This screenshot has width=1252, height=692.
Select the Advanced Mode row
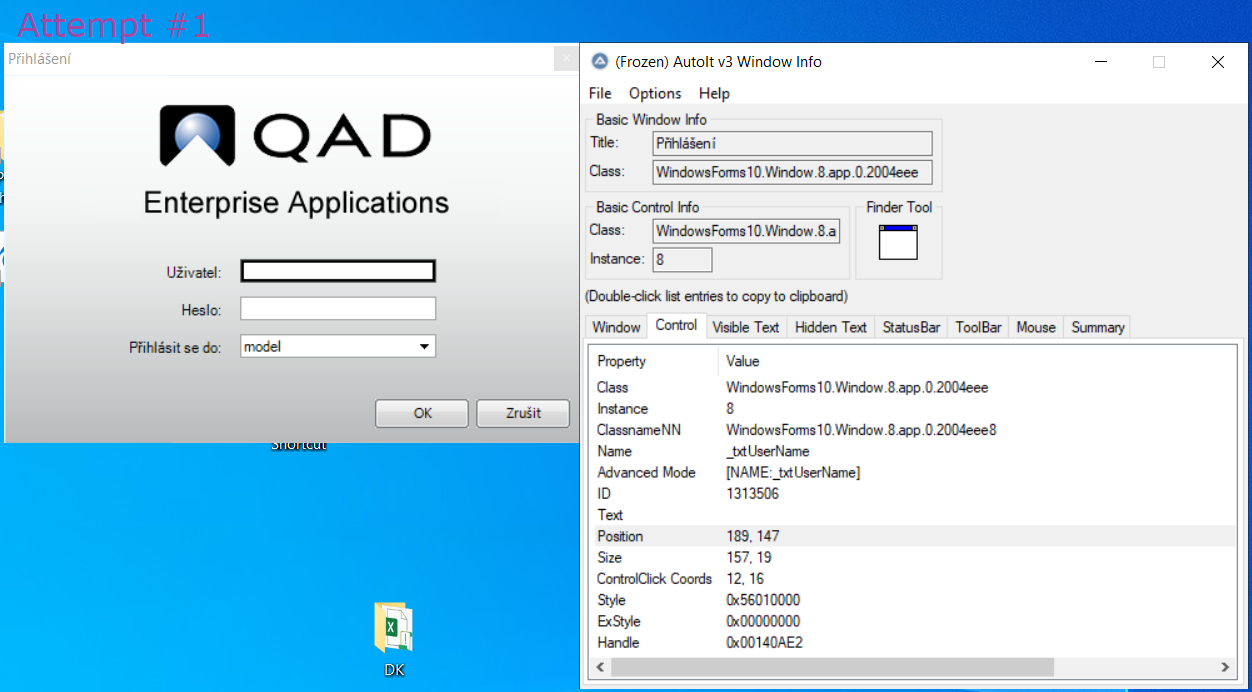click(913, 472)
